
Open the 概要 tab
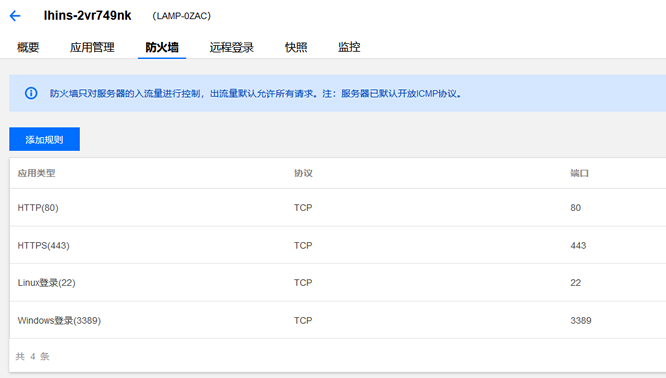pyautogui.click(x=28, y=47)
